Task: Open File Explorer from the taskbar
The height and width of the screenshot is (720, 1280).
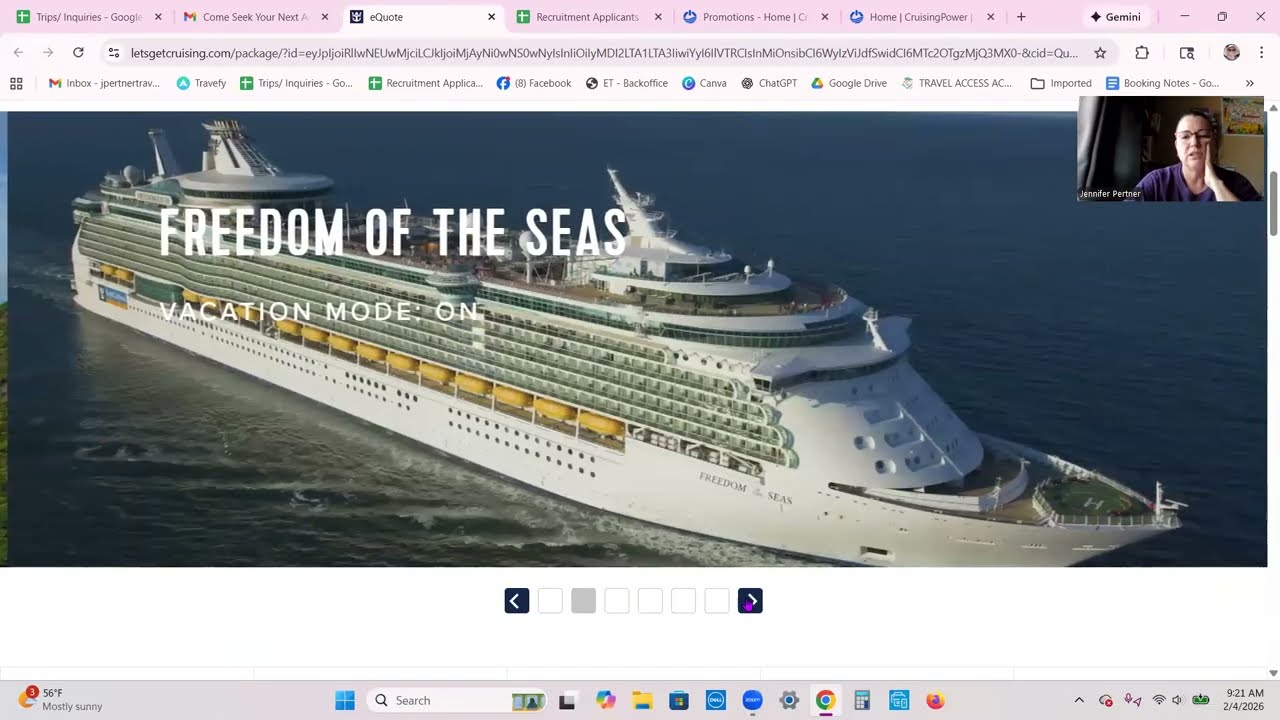Action: tap(641, 700)
